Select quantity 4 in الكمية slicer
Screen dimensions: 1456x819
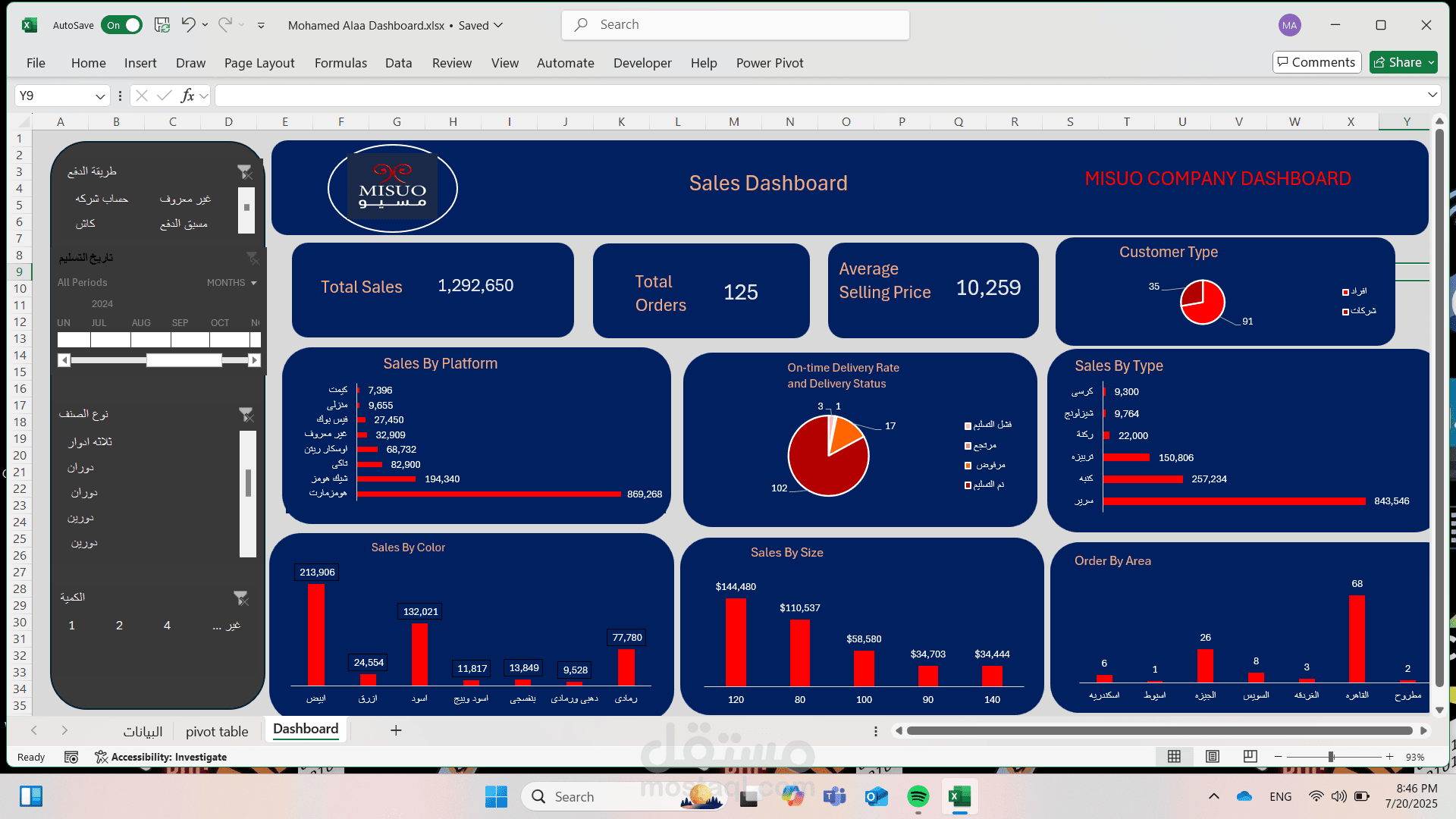click(167, 626)
